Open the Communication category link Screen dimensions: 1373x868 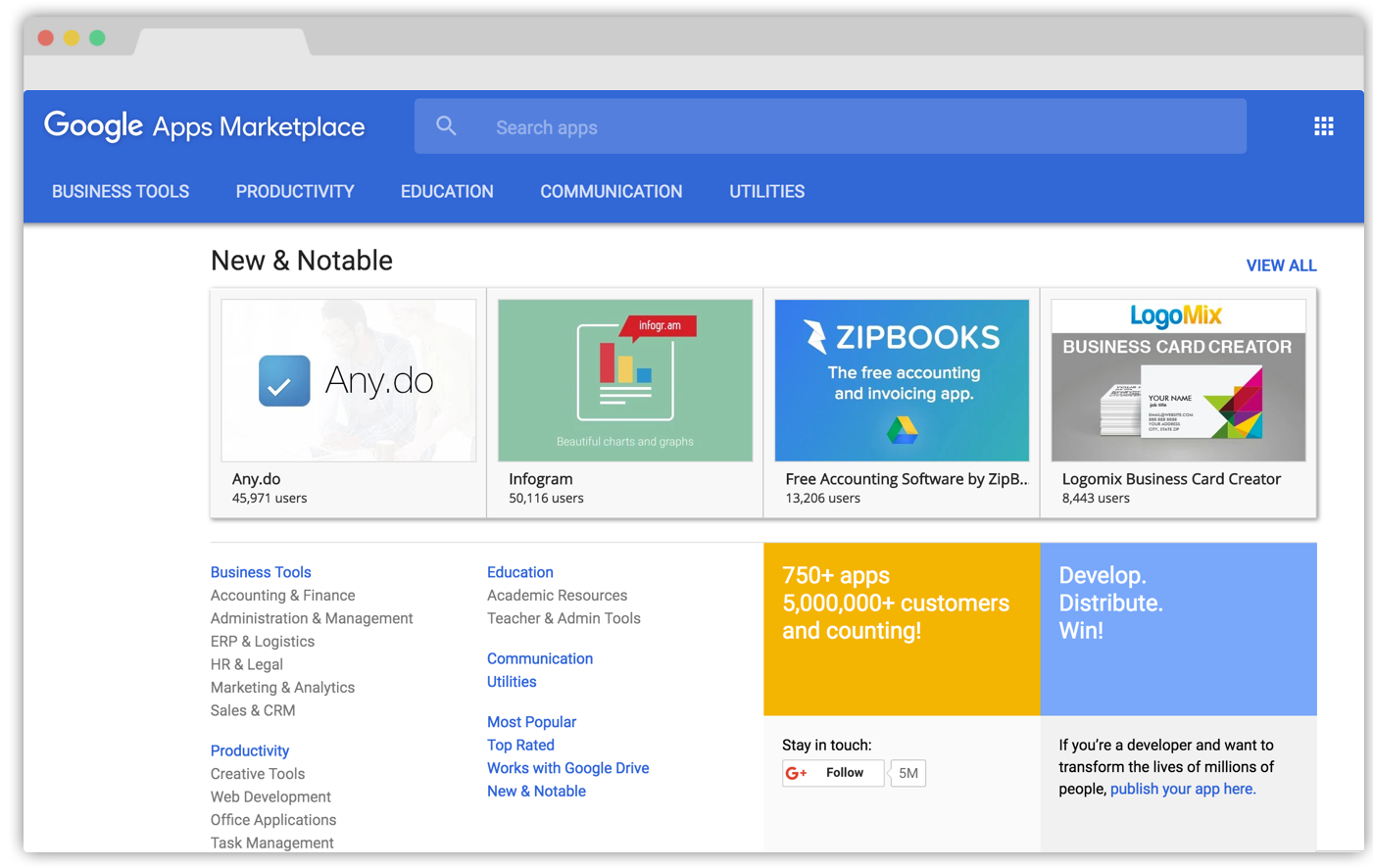coord(540,658)
